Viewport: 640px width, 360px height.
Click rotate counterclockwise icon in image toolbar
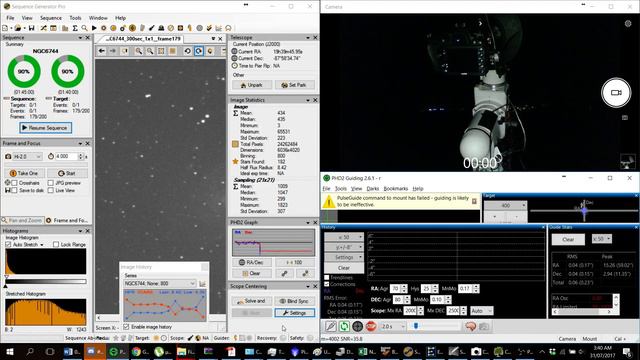pos(187,51)
